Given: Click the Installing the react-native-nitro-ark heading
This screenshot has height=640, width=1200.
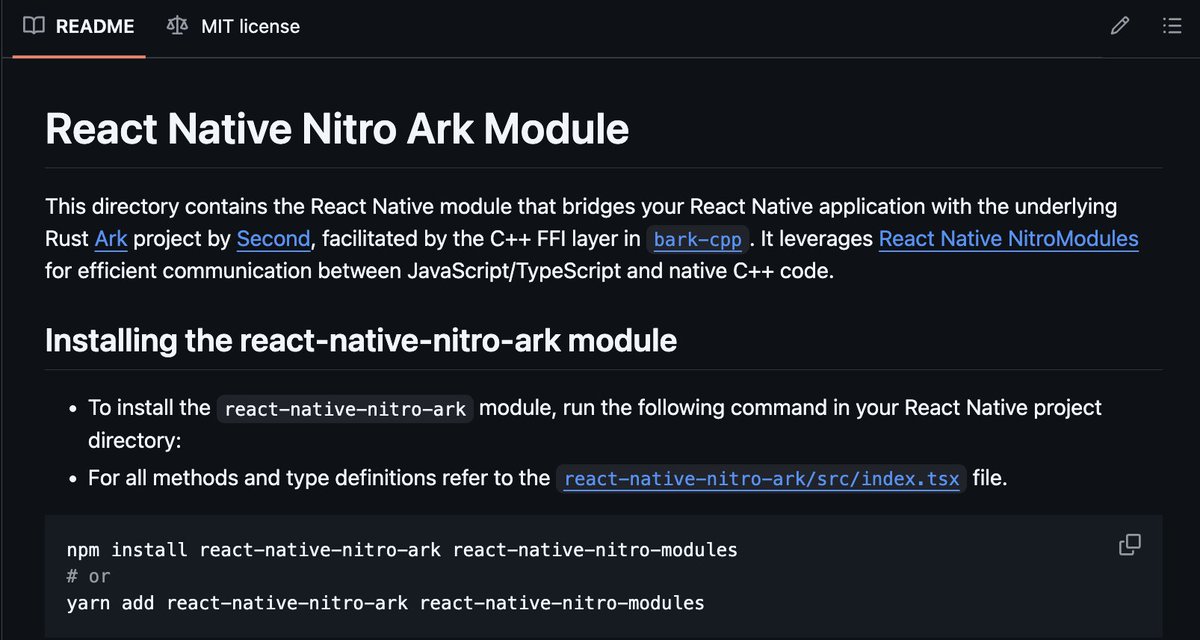Looking at the screenshot, I should pos(361,340).
